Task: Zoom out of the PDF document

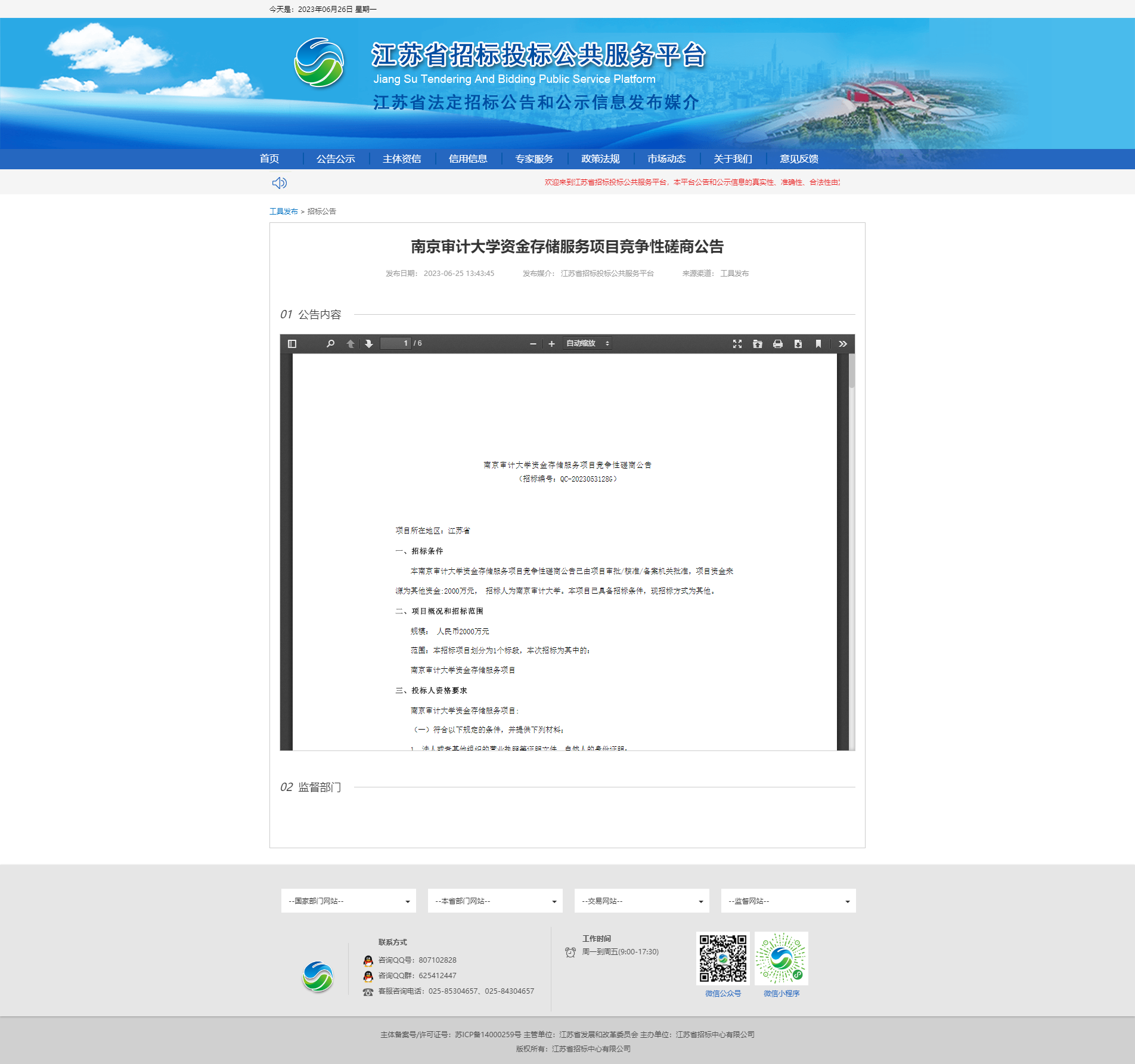Action: coord(533,344)
